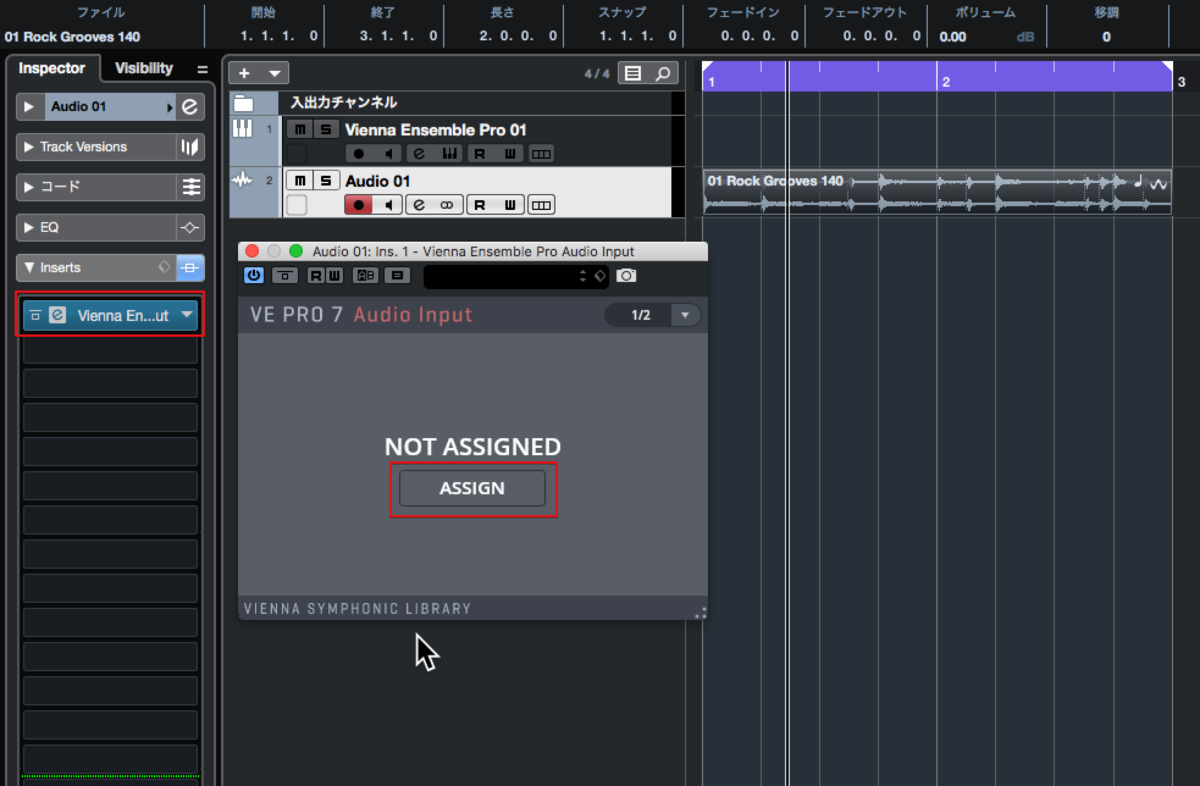1200x786 pixels.
Task: Click the plugin window resize grip dots
Action: point(700,612)
